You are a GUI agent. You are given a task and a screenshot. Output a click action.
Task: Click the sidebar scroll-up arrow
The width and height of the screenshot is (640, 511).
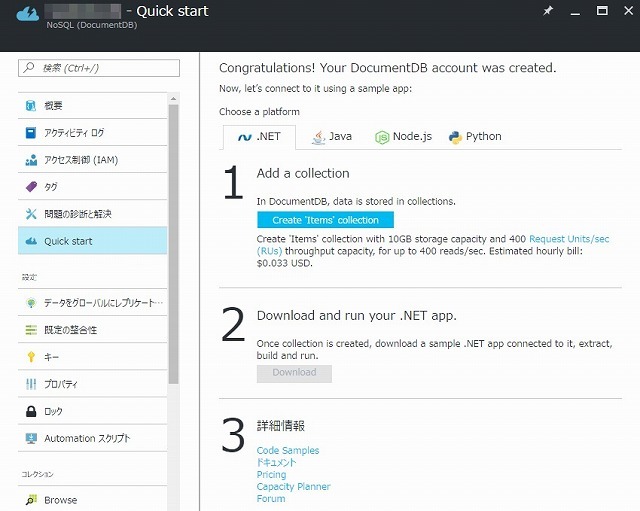tap(173, 99)
